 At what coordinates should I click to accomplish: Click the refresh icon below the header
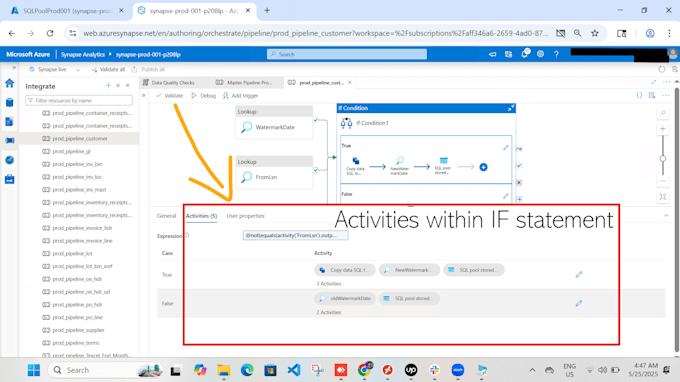coord(661,69)
